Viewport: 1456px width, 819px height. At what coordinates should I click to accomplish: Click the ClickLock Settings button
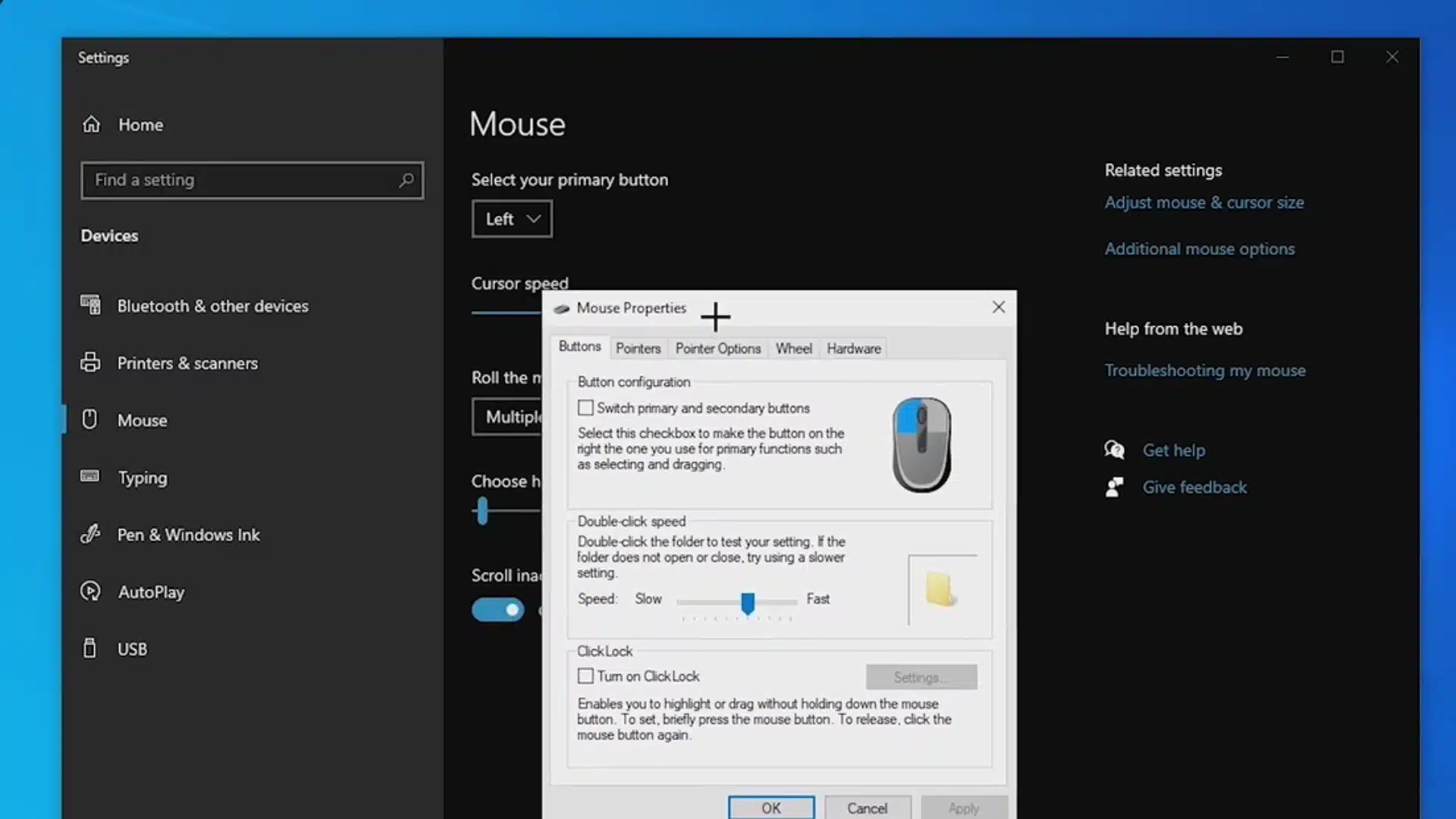click(x=921, y=677)
